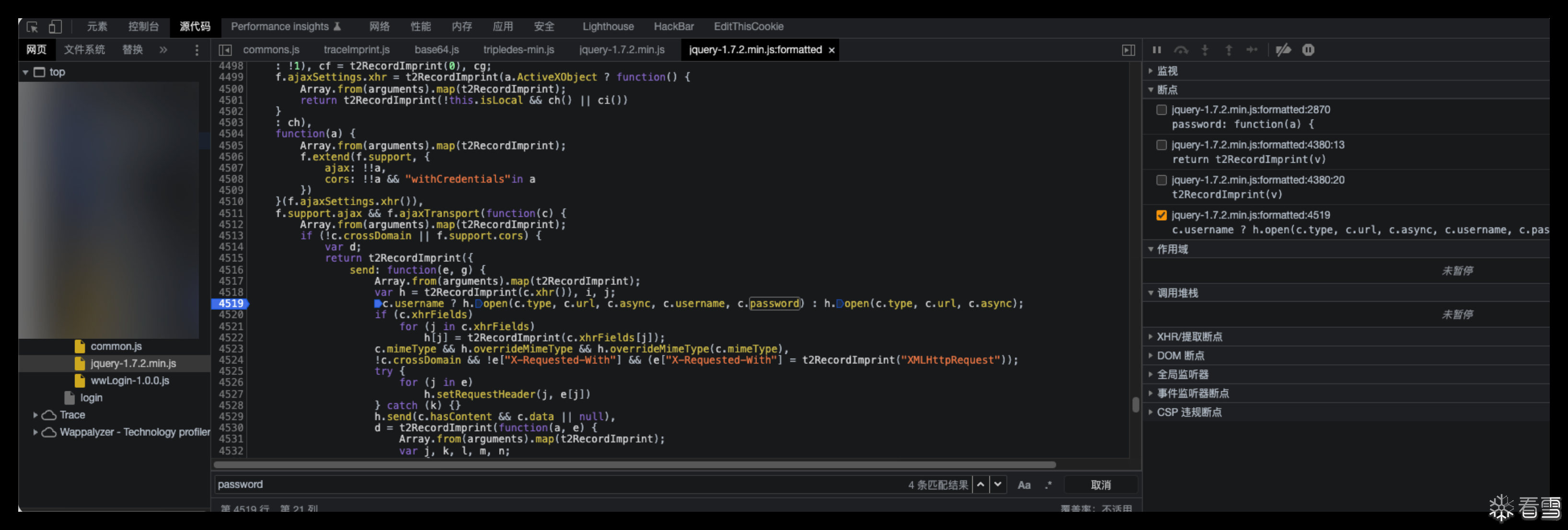
Task: Switch to the 控制台 Console panel
Action: (x=144, y=27)
